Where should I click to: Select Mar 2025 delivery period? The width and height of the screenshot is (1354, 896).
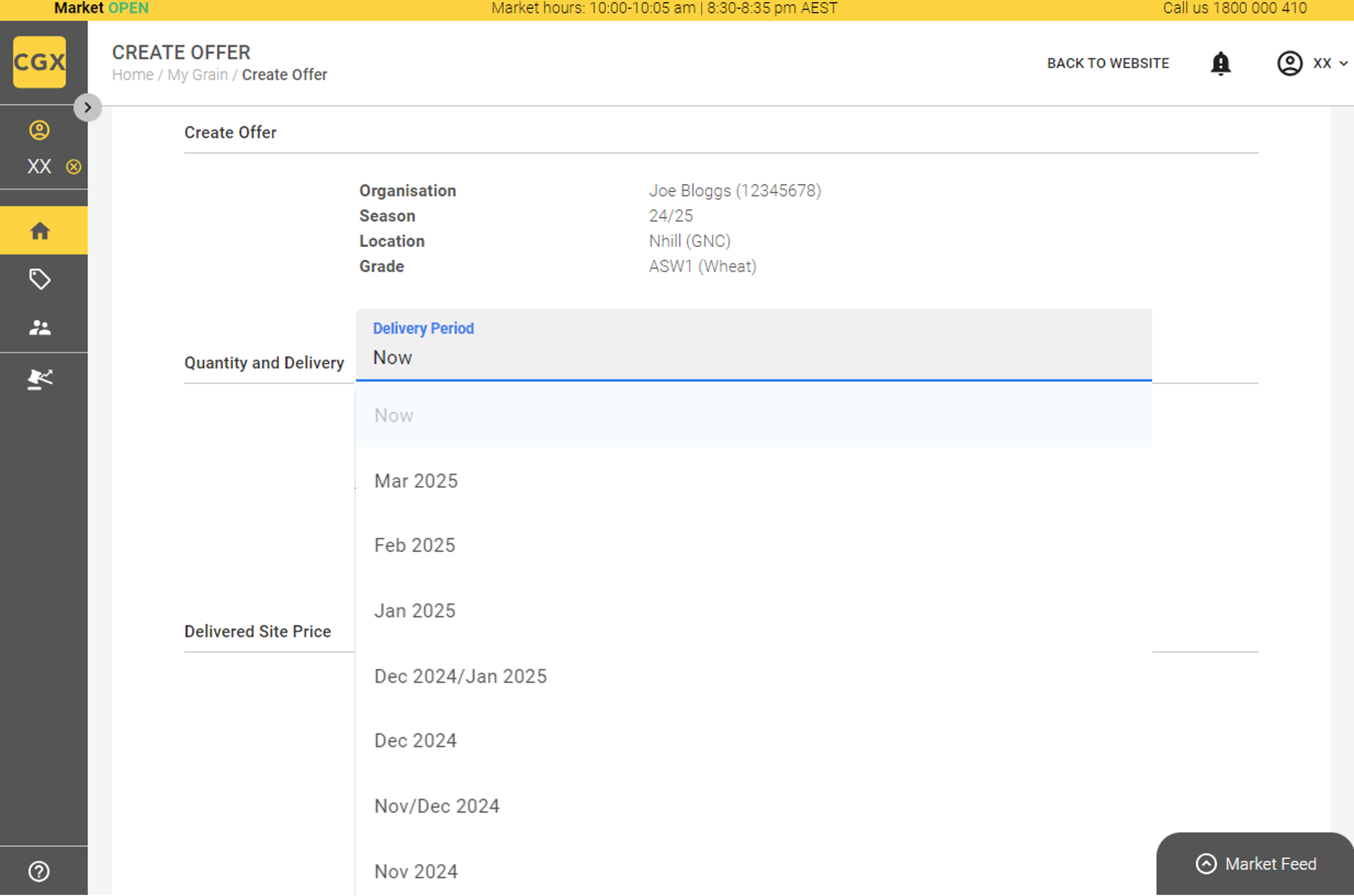416,481
